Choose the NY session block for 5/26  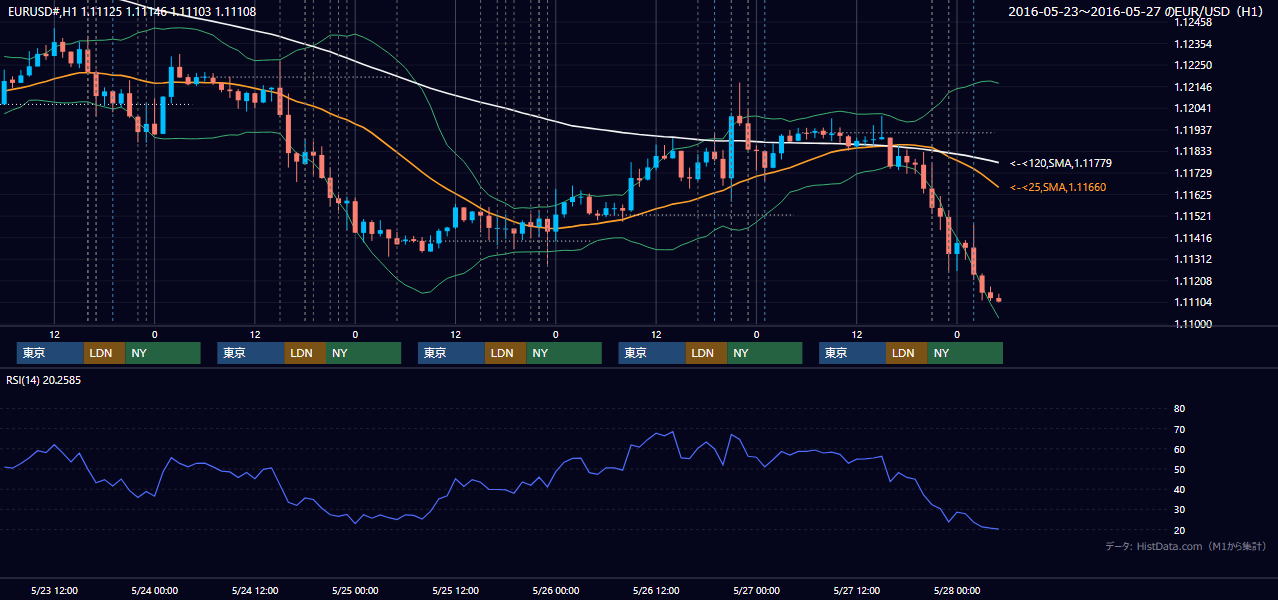pos(765,353)
